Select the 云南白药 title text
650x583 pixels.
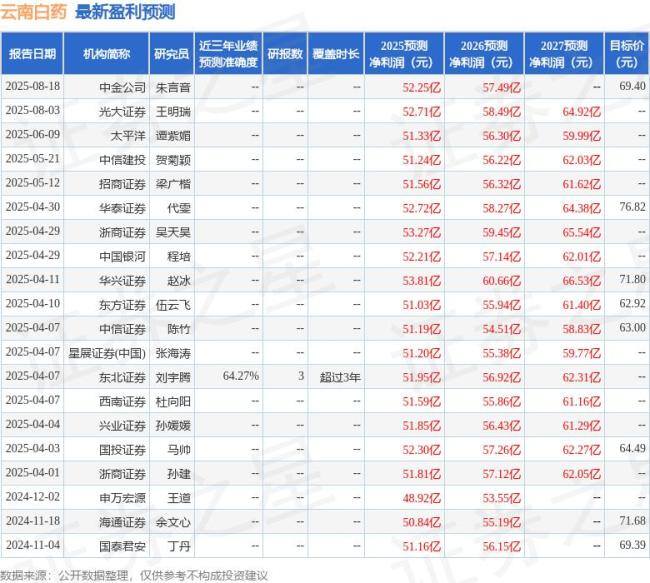click(33, 12)
